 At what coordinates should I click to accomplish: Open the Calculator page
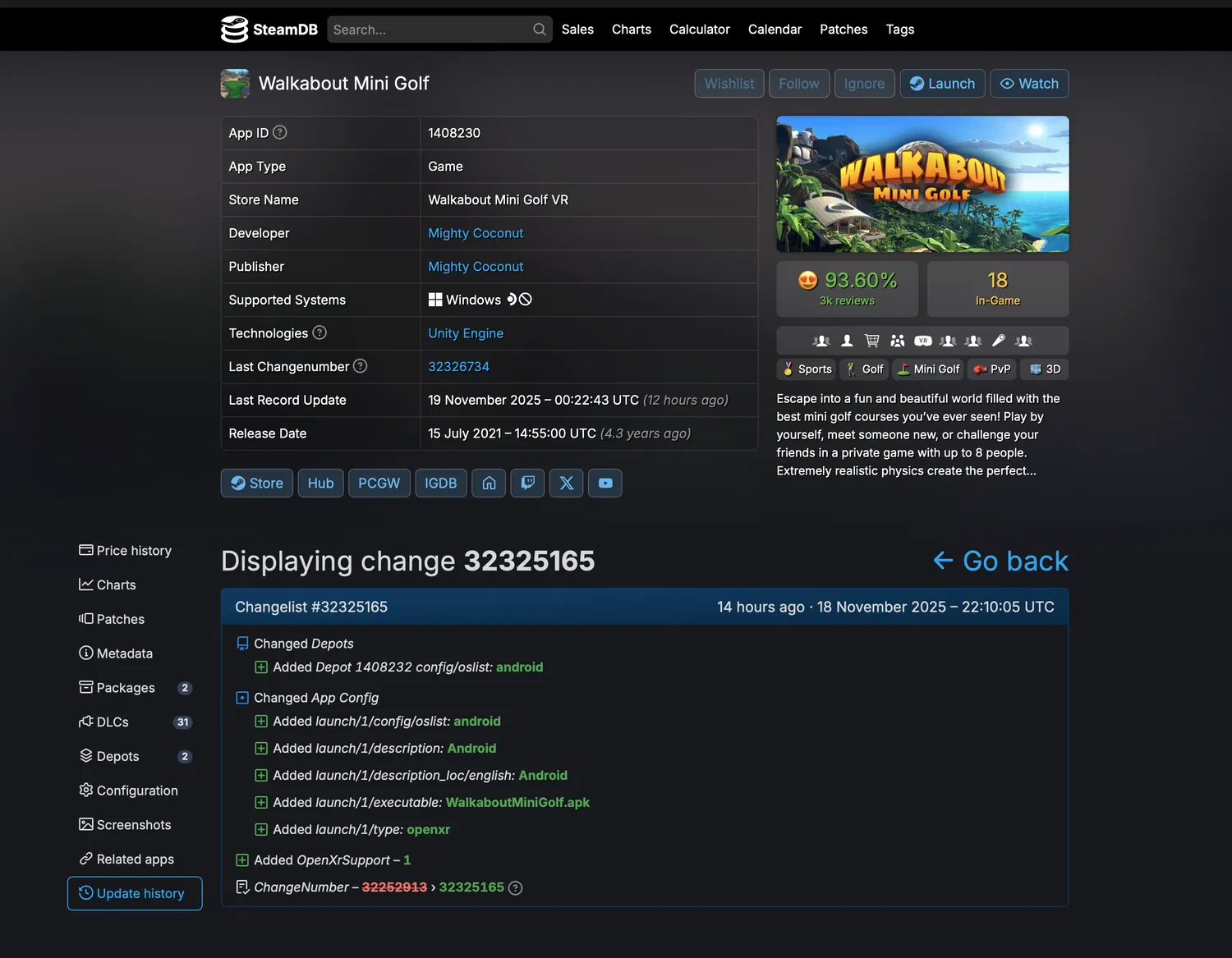(700, 30)
